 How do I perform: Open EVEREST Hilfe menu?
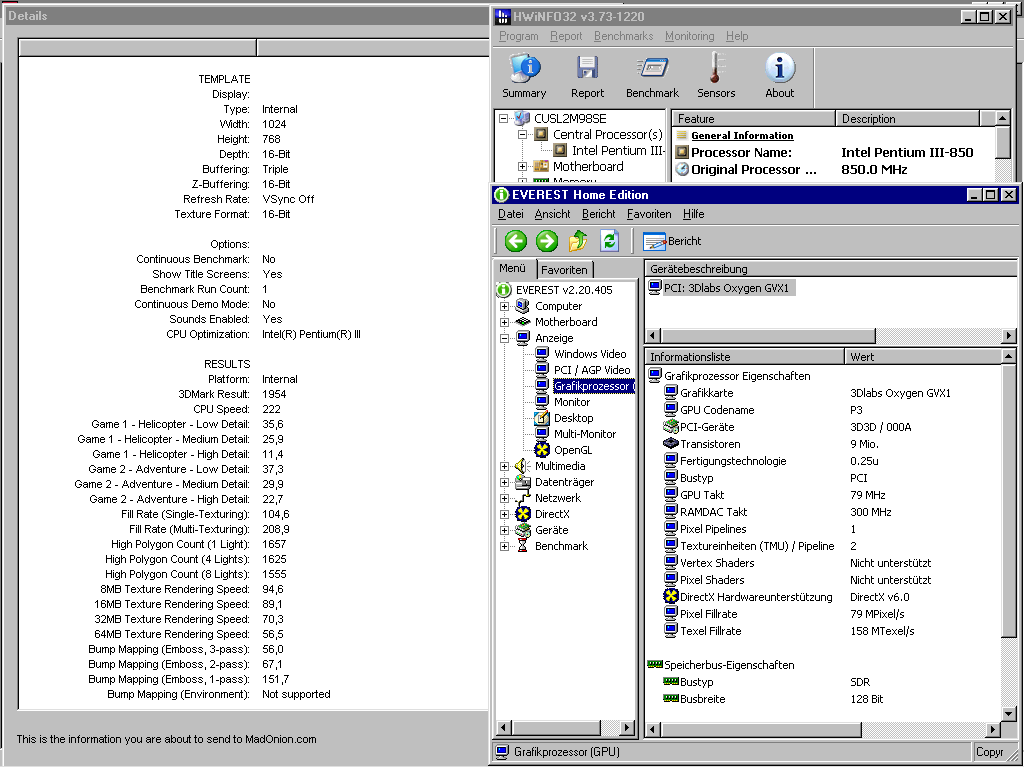click(x=693, y=214)
